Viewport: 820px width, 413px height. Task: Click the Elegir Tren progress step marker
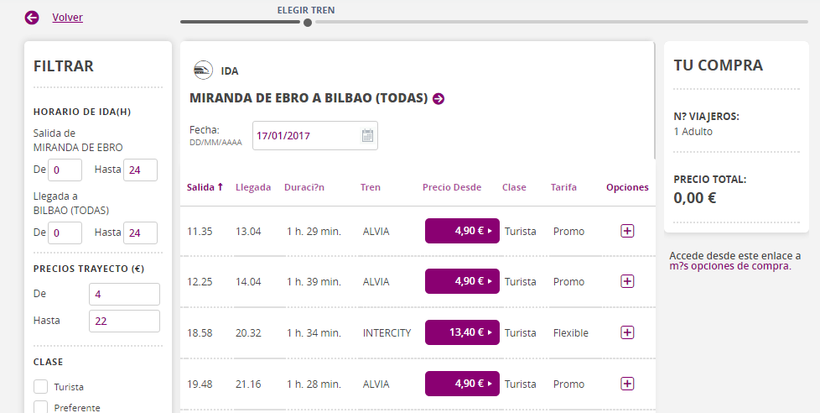pyautogui.click(x=308, y=21)
